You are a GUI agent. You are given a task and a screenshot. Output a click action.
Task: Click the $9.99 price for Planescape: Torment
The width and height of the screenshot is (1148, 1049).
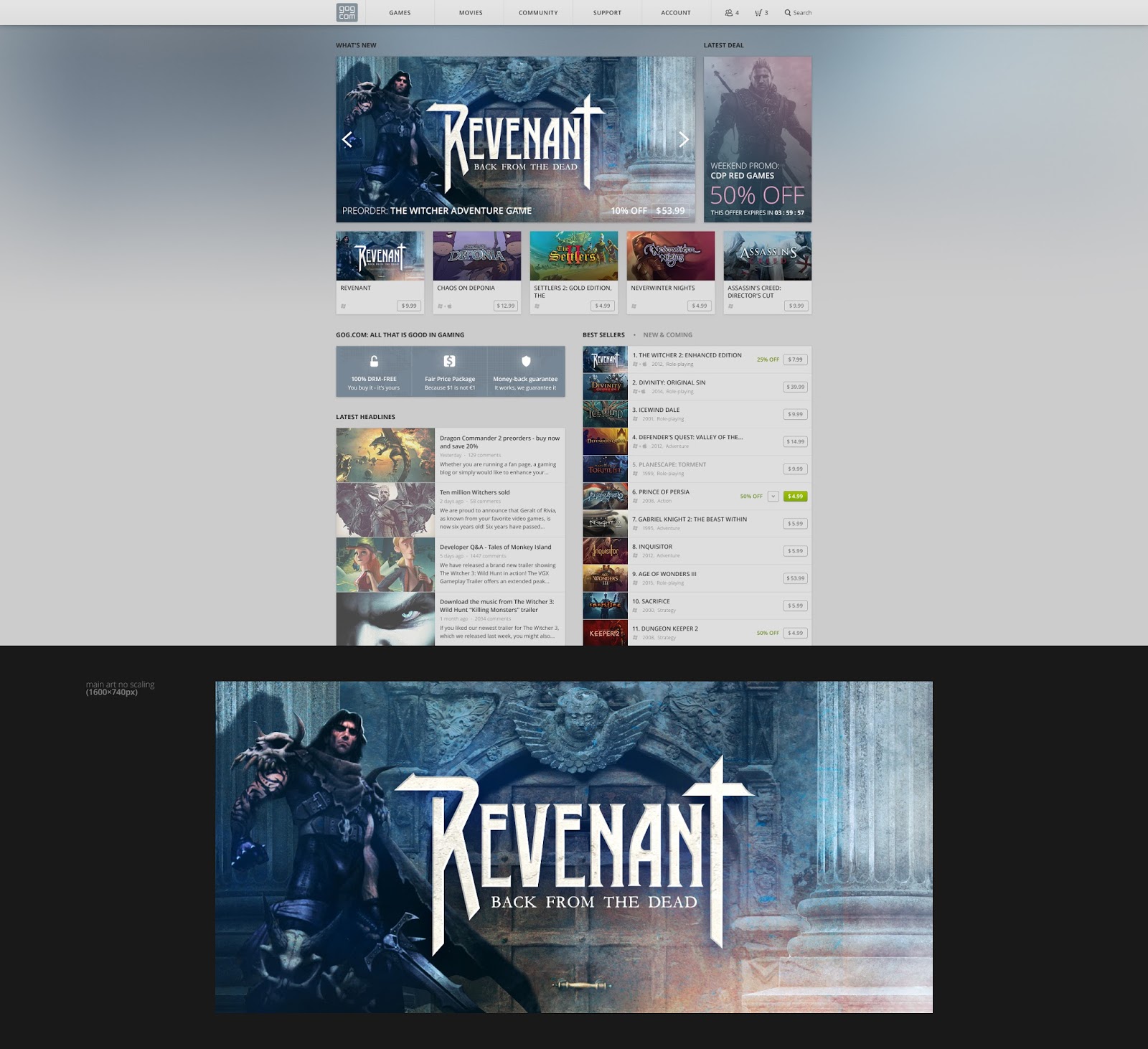[796, 469]
